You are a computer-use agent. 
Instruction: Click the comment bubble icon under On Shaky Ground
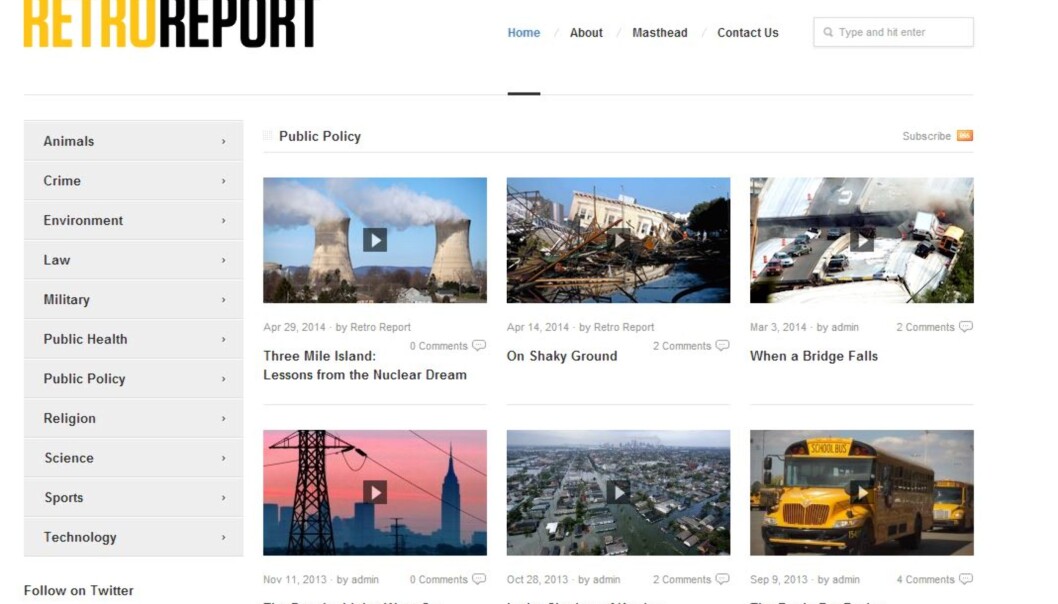pos(723,346)
